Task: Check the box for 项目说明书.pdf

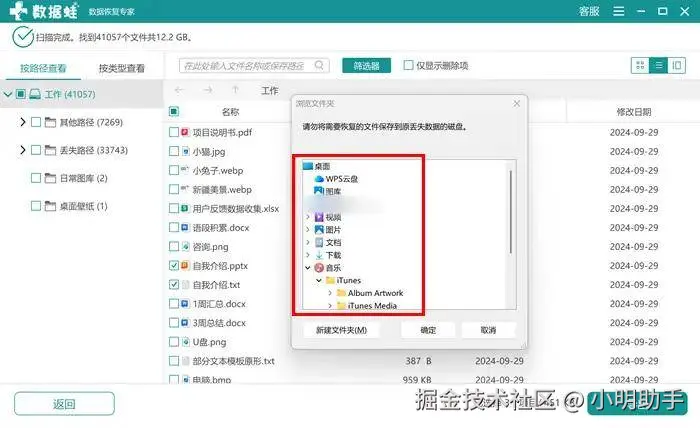Action: 174,132
